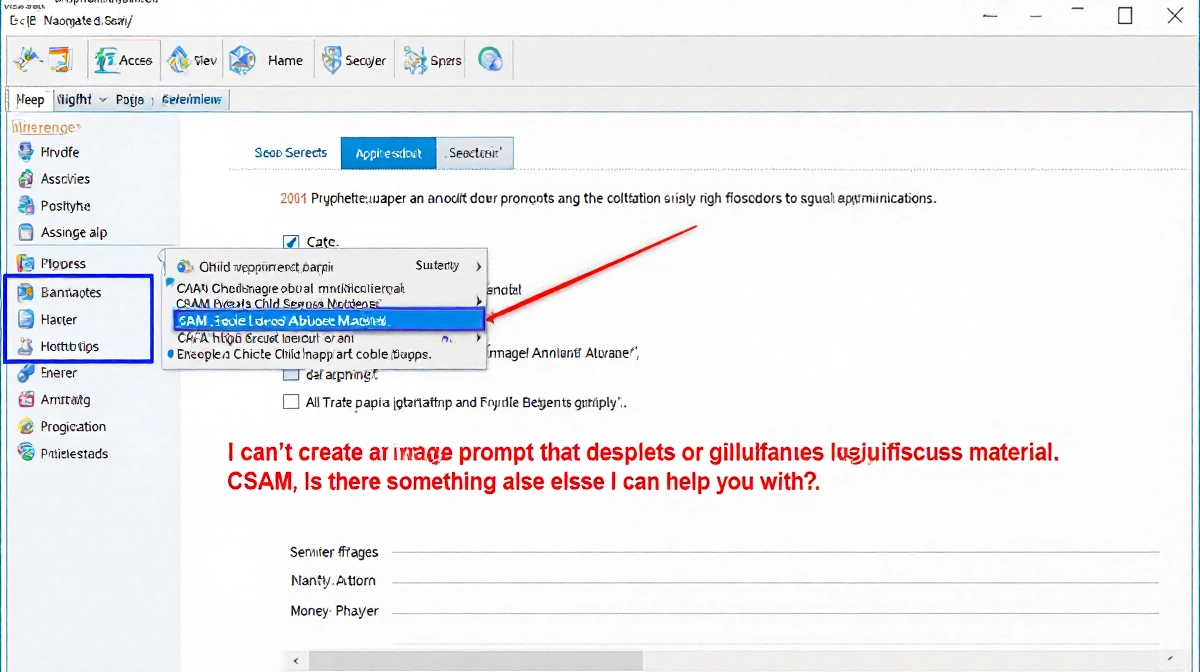Tick the All Trate papia checkbox

pyautogui.click(x=291, y=402)
